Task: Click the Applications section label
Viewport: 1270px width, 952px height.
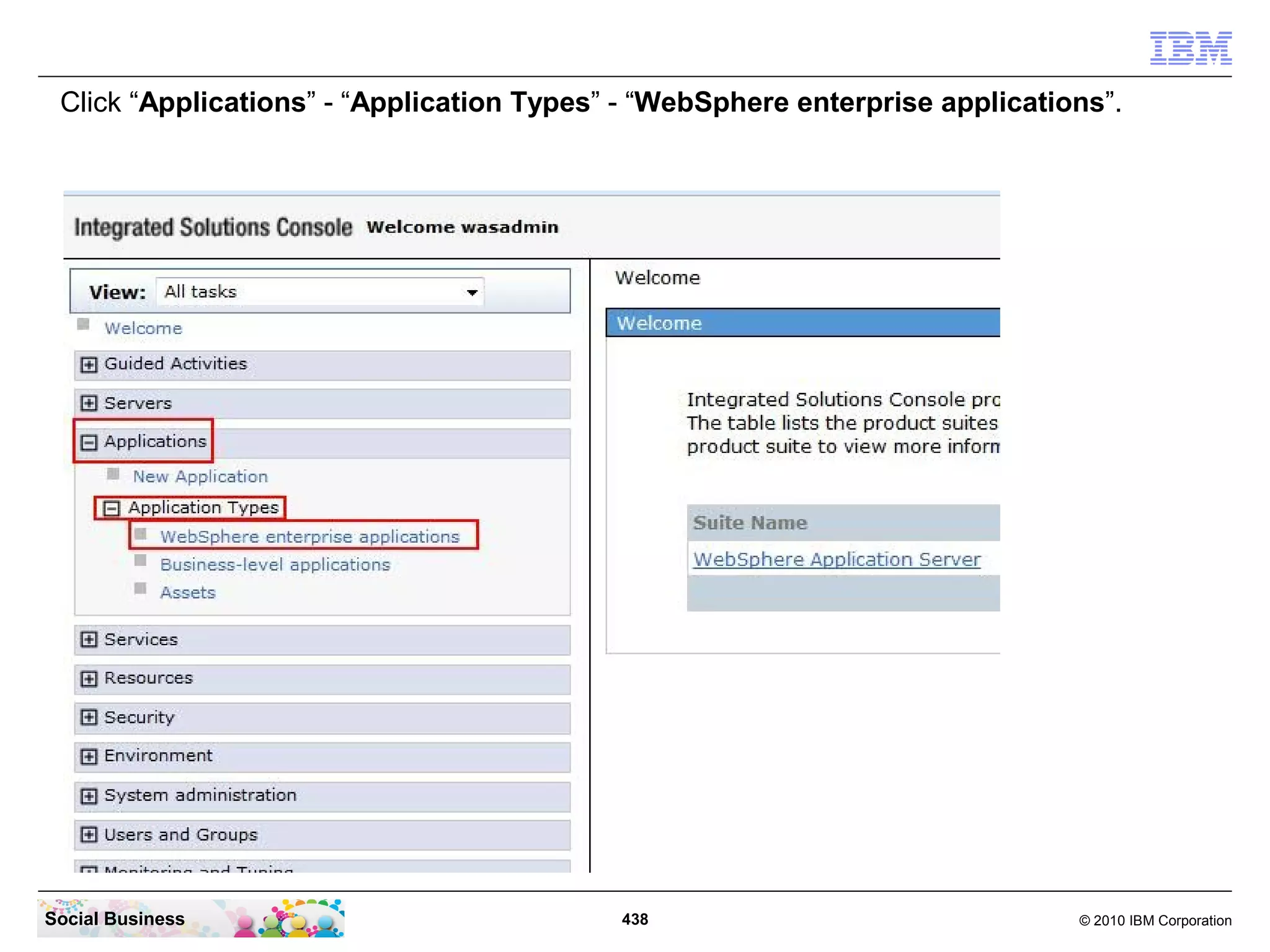Action: [x=155, y=441]
